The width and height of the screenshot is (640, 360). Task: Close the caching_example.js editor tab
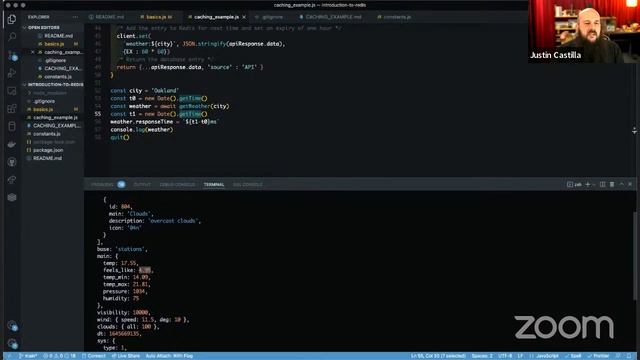coord(244,17)
